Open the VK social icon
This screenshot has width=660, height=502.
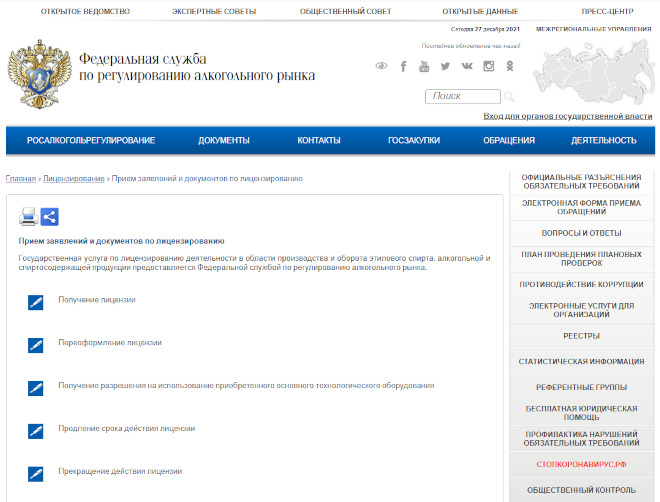click(x=467, y=66)
